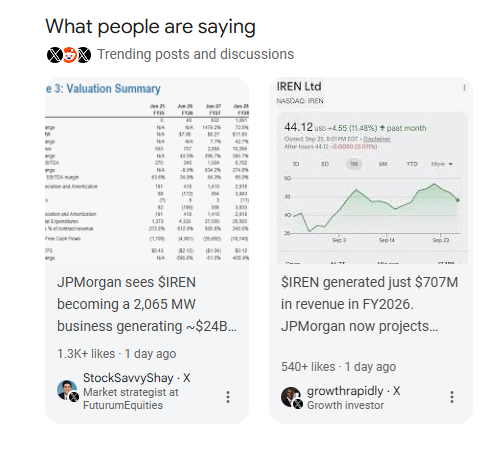Click '1.3K+ likes · 1 day ago' text
The image size is (483, 449).
coord(117,354)
